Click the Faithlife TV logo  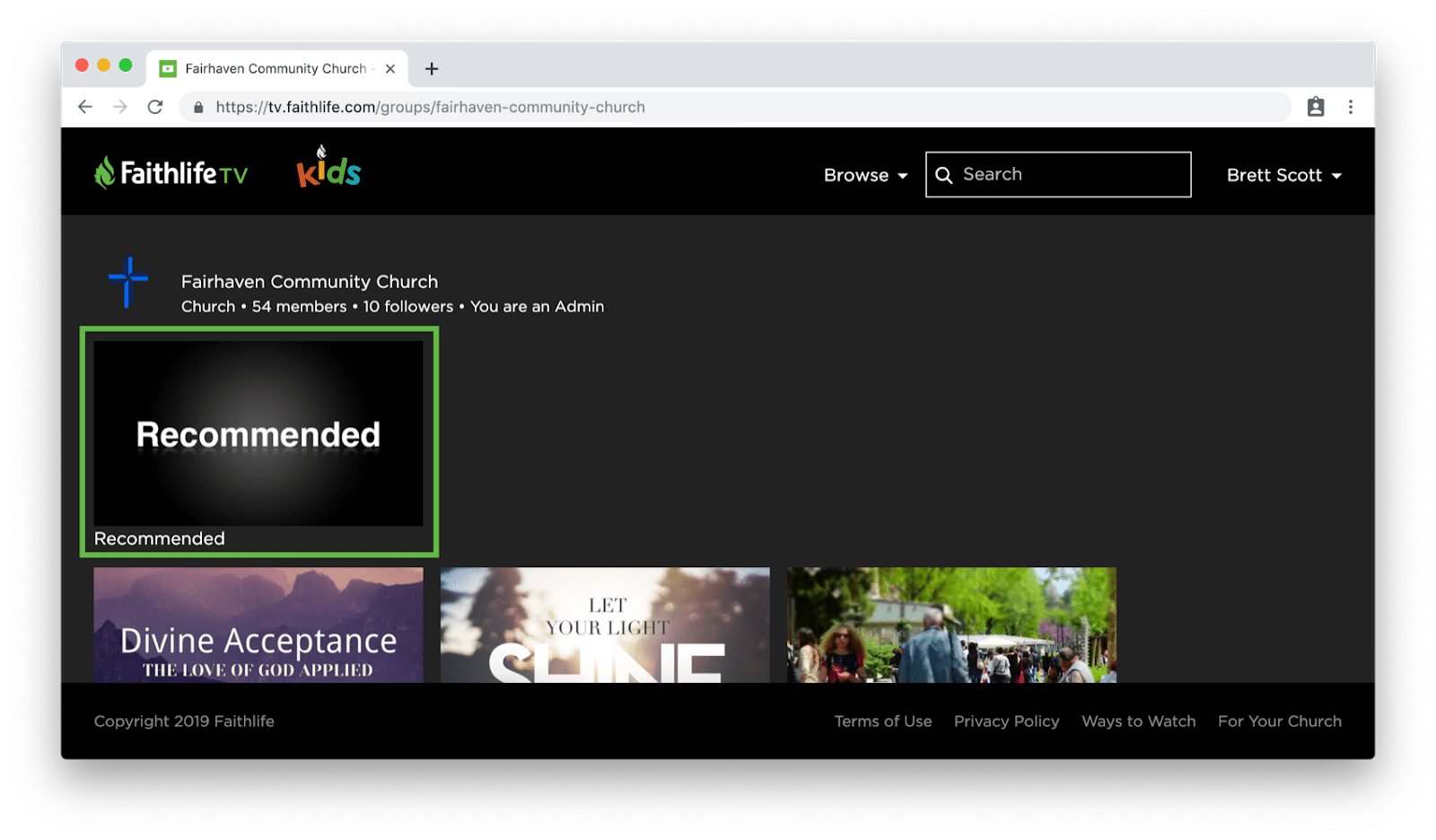(171, 172)
